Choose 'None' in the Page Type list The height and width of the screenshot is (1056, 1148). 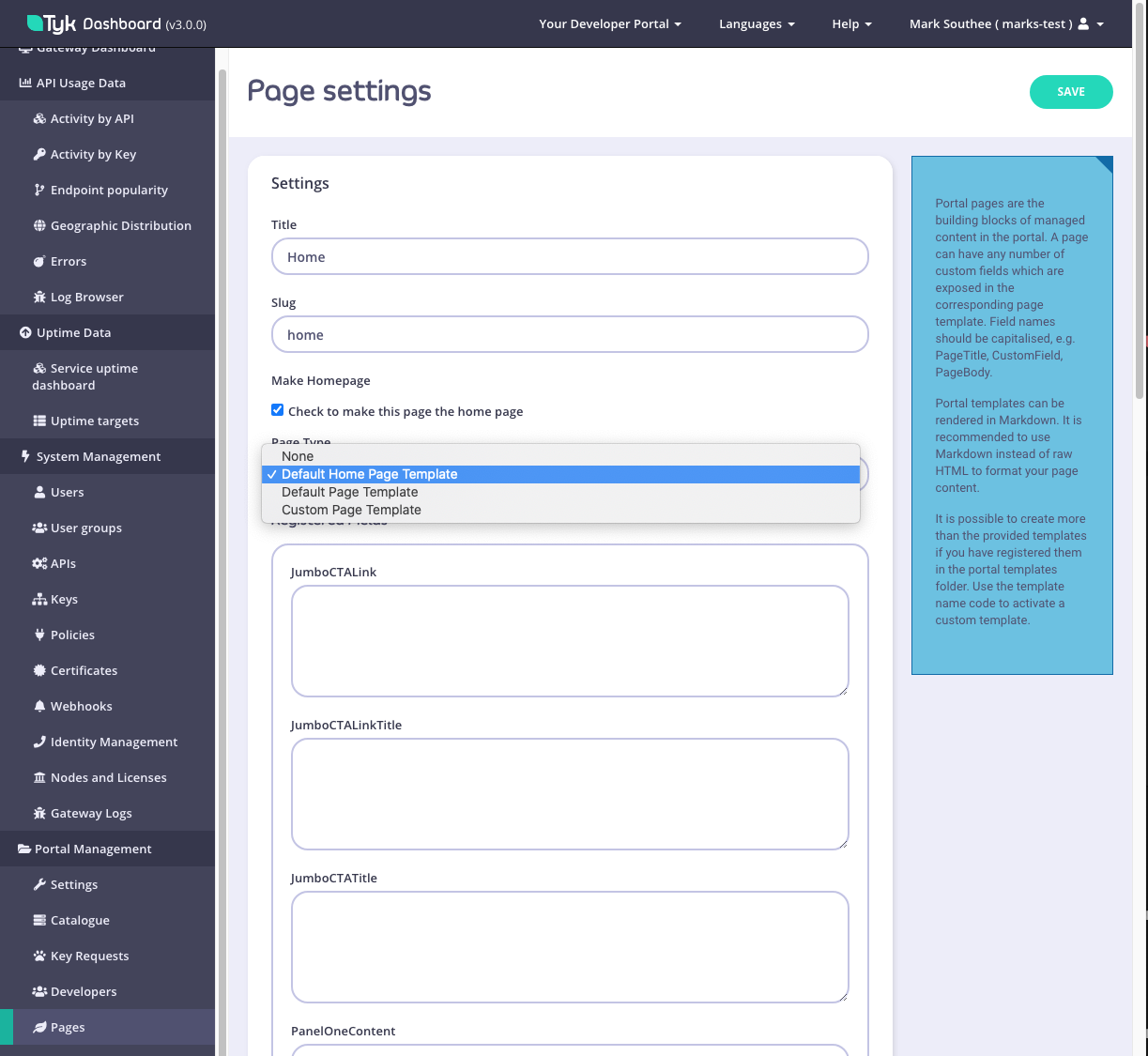click(x=298, y=456)
